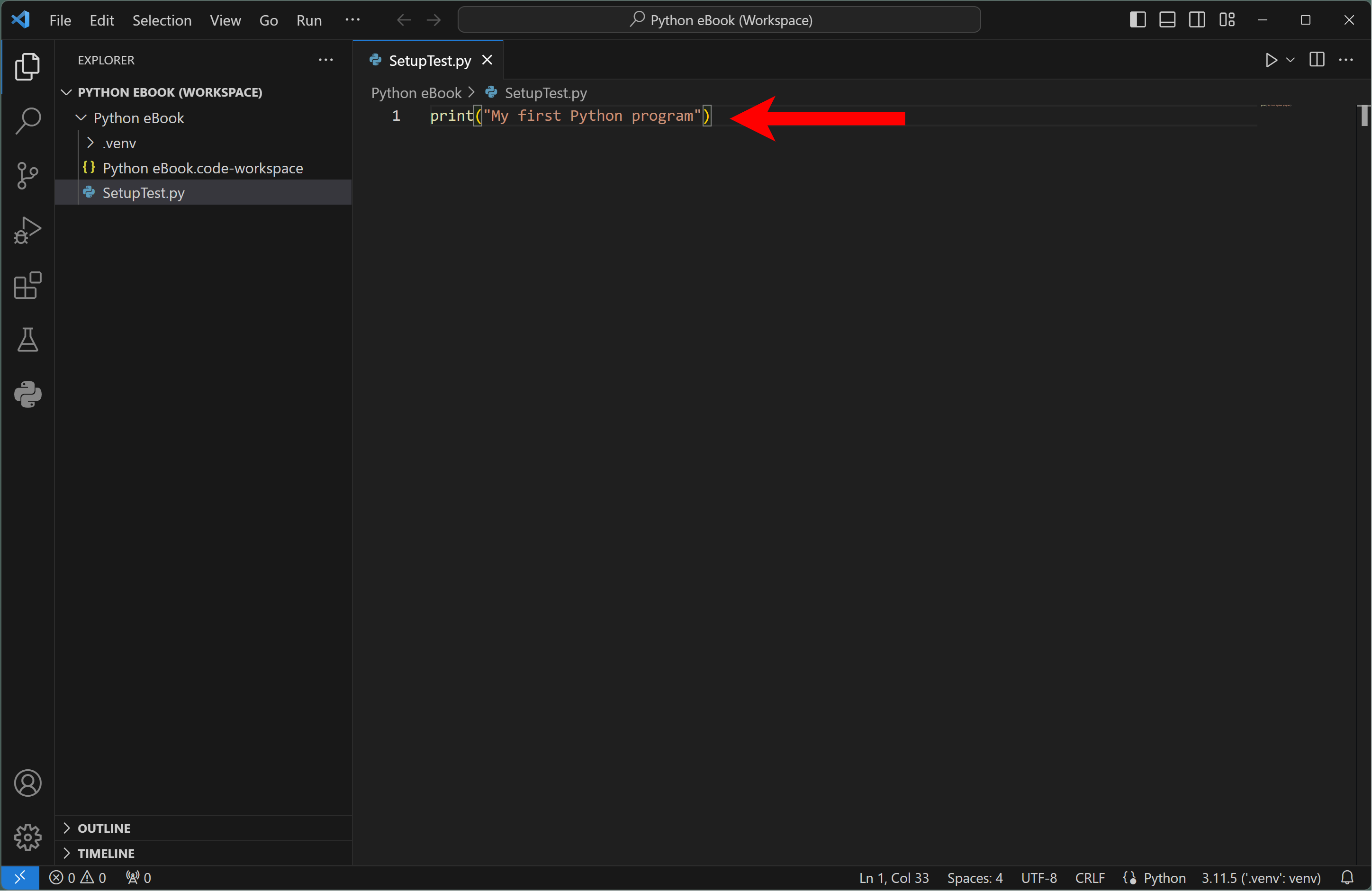Expand the .venv folder
1372x891 pixels.
[x=204, y=143]
